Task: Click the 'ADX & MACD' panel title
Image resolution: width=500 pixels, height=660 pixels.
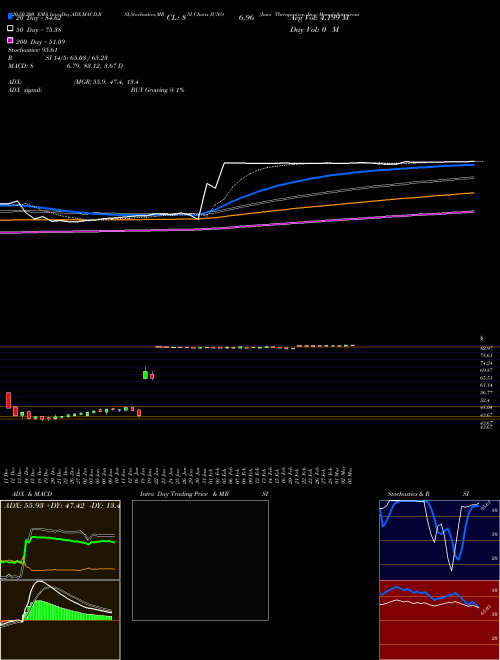Action: [32, 494]
